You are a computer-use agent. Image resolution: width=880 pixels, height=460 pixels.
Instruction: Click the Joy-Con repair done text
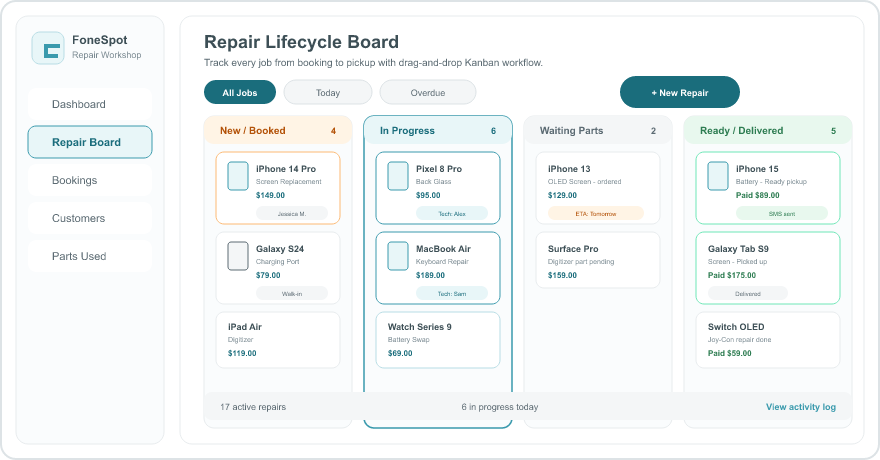click(x=740, y=340)
